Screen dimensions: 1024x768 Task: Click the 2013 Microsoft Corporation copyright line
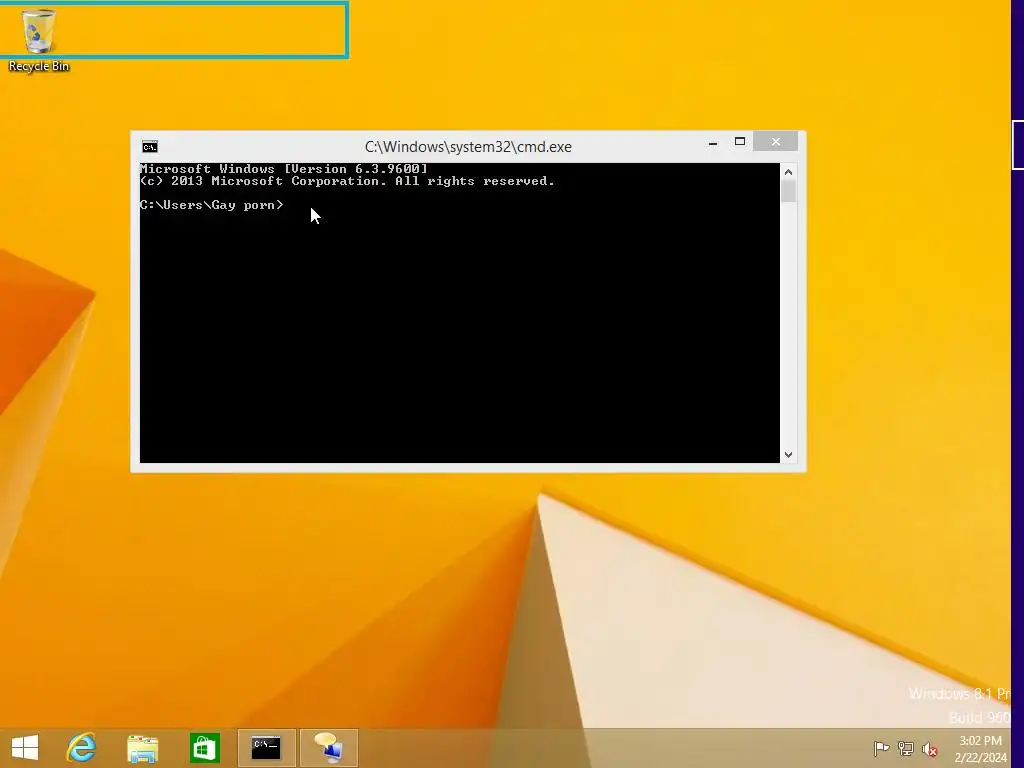coord(347,182)
